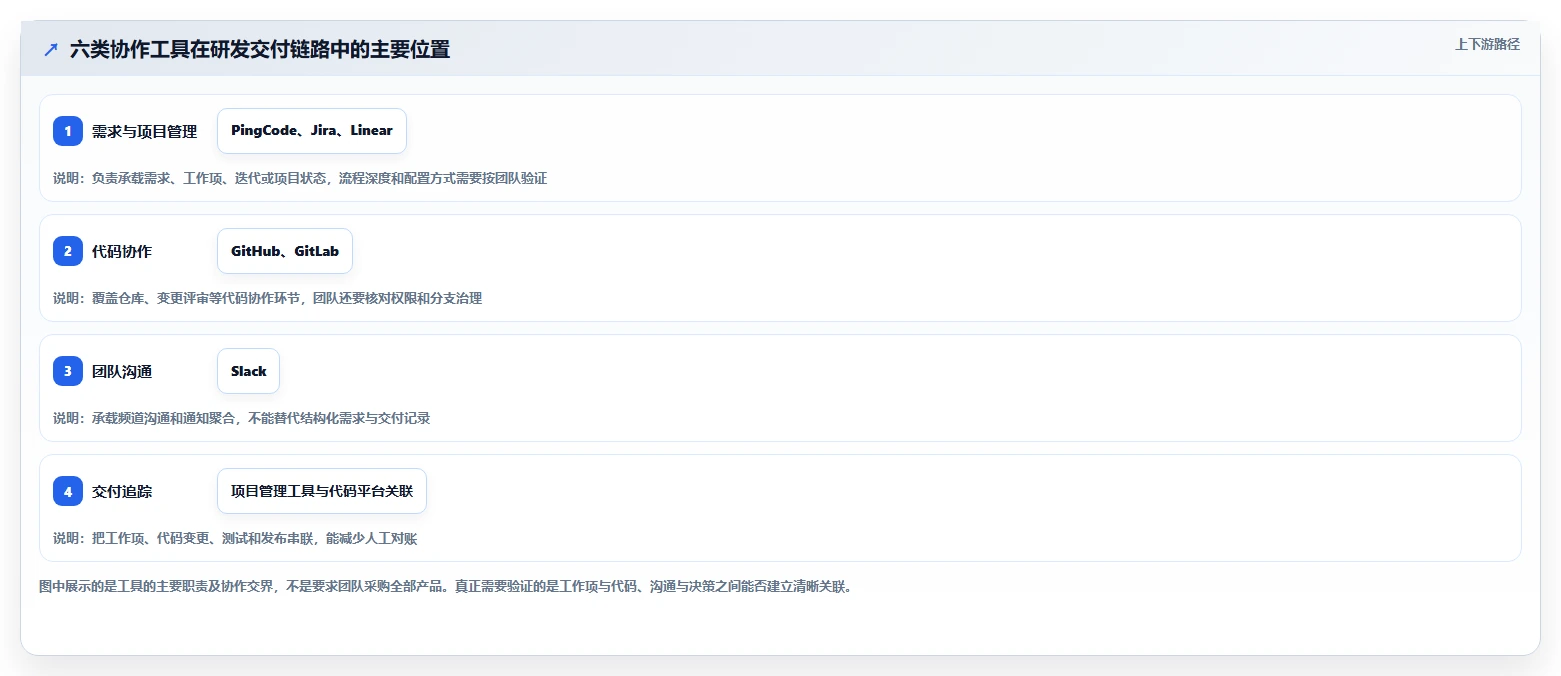Click the number 2 step badge
1561x676 pixels.
(68, 251)
